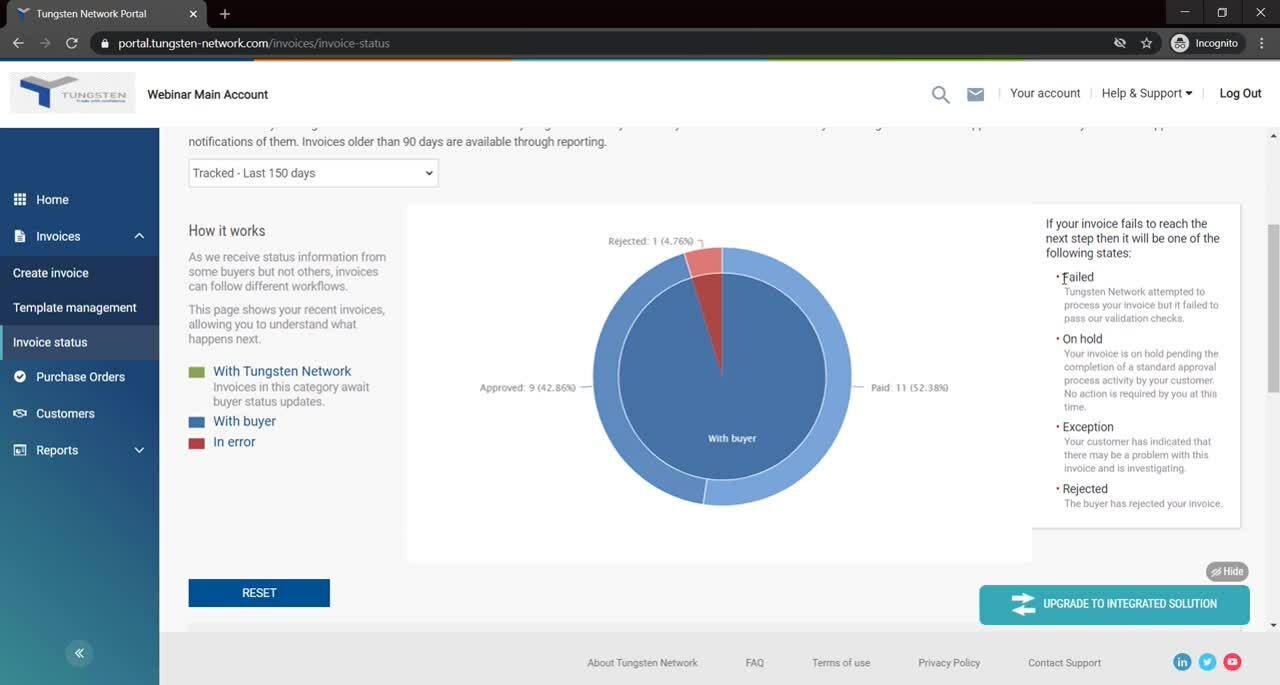Bookmark this page with star icon

pos(1146,43)
